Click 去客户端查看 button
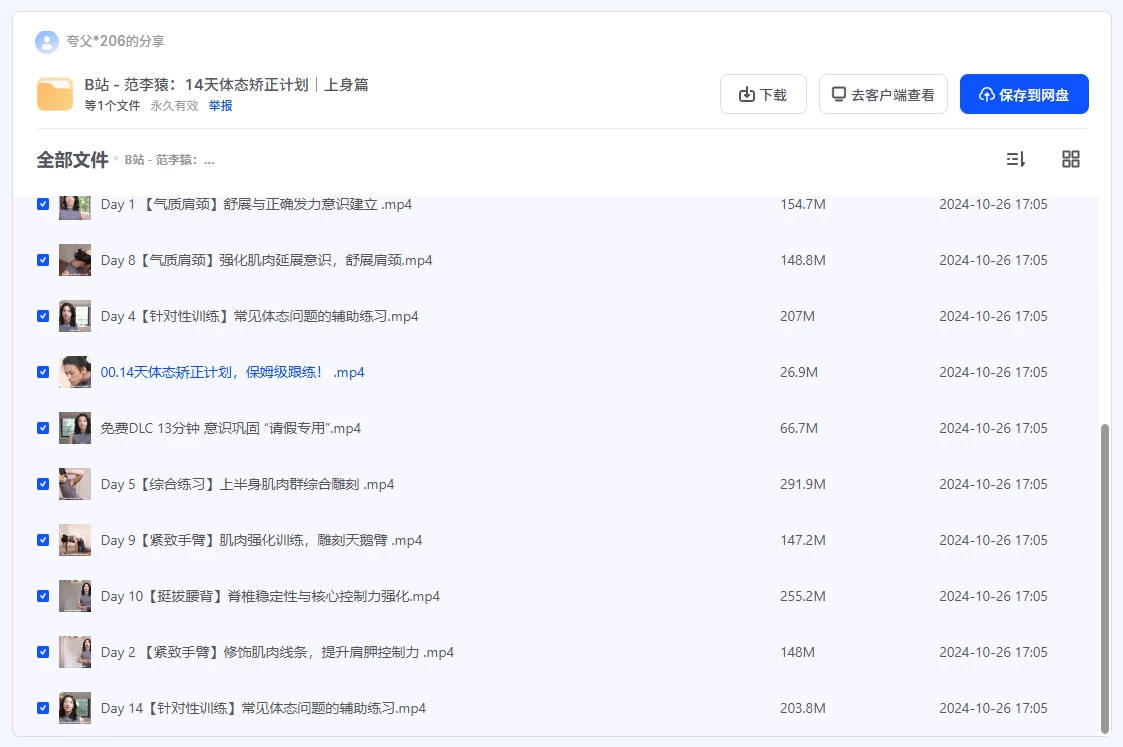The image size is (1123, 747). tap(883, 94)
